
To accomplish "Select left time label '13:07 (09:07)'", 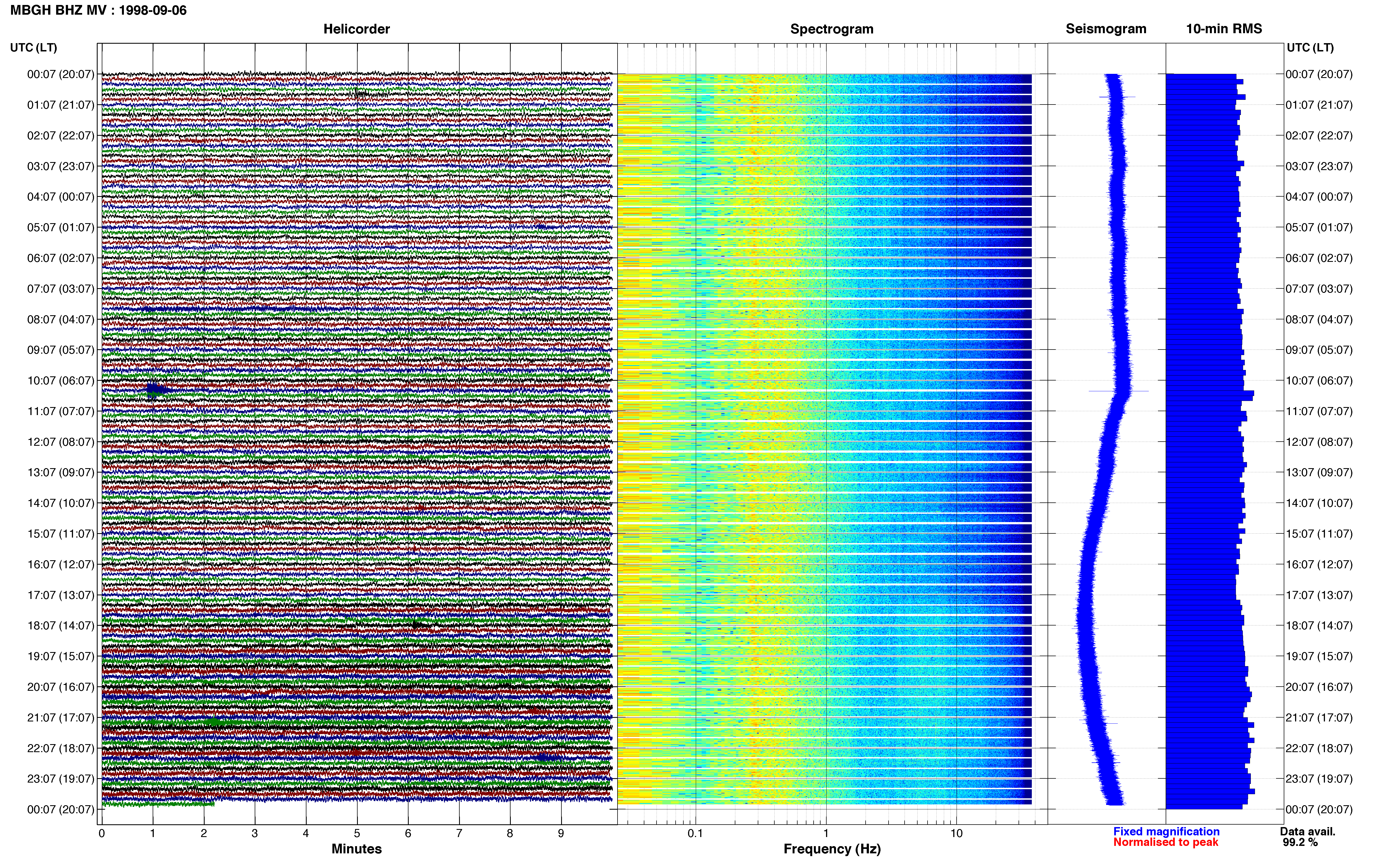I will (60, 473).
